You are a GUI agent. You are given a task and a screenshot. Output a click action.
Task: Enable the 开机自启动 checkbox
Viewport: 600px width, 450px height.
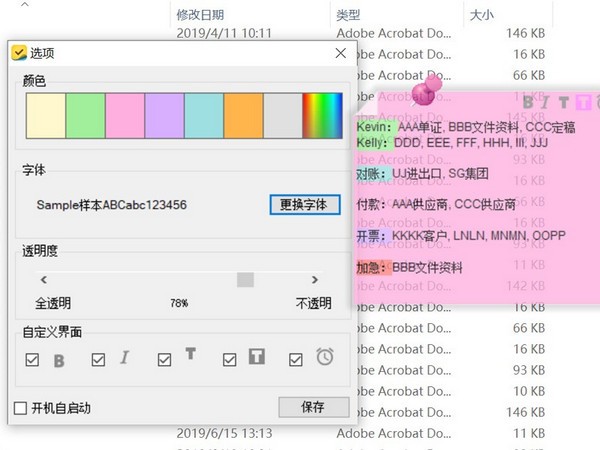tap(20, 407)
